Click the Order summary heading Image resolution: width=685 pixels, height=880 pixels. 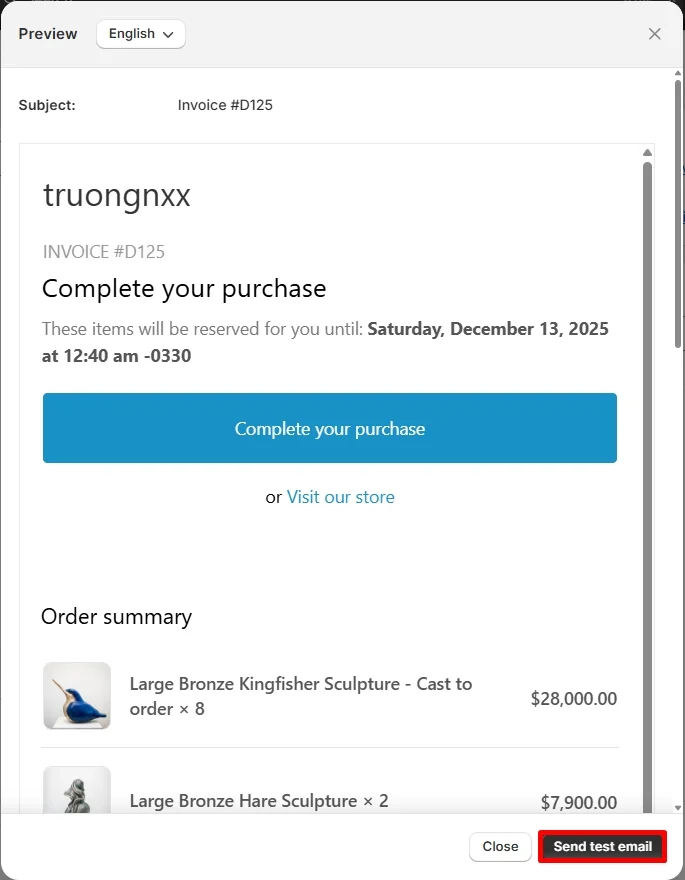pyautogui.click(x=116, y=617)
